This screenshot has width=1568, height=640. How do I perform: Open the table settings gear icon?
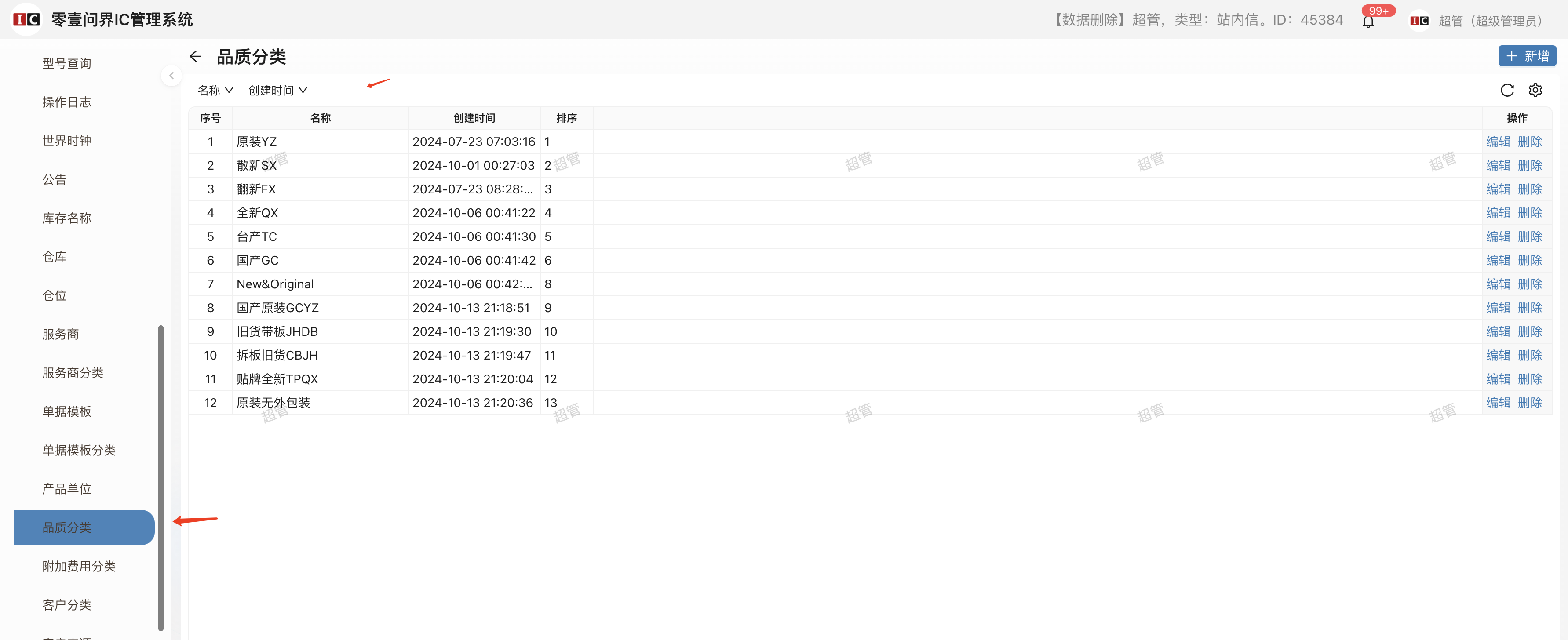click(x=1535, y=90)
